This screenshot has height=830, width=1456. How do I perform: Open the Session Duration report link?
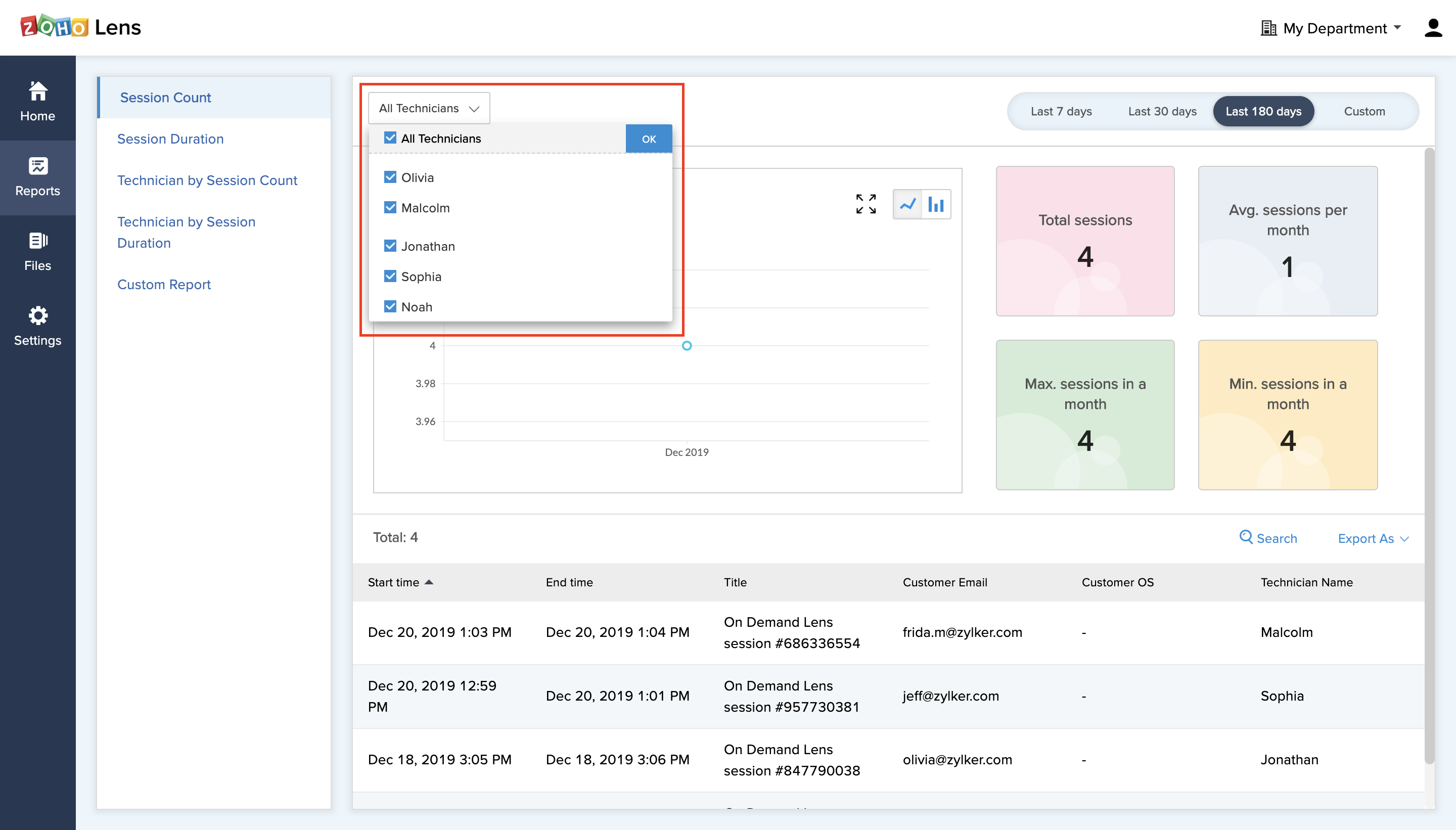tap(170, 139)
